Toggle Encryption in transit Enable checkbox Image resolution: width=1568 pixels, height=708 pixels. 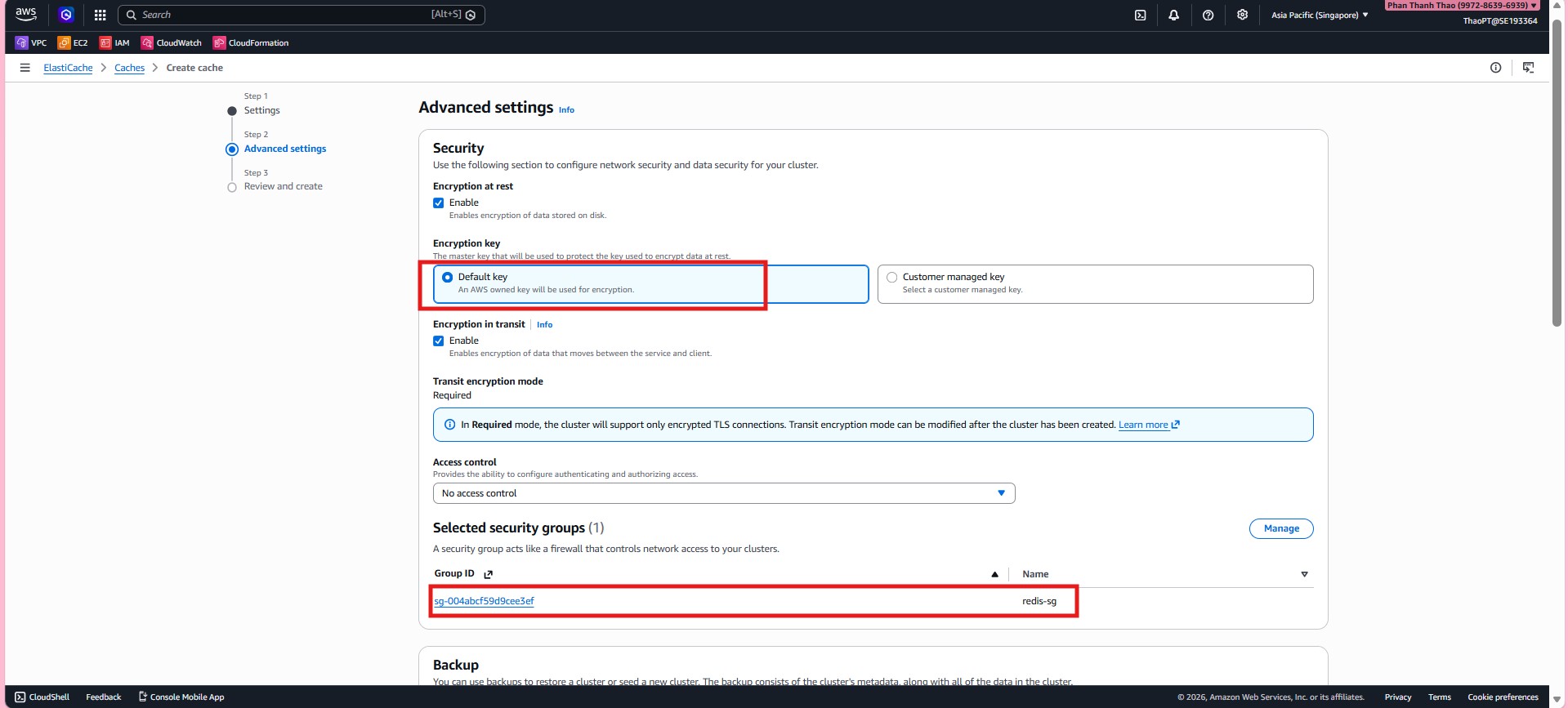tap(439, 341)
